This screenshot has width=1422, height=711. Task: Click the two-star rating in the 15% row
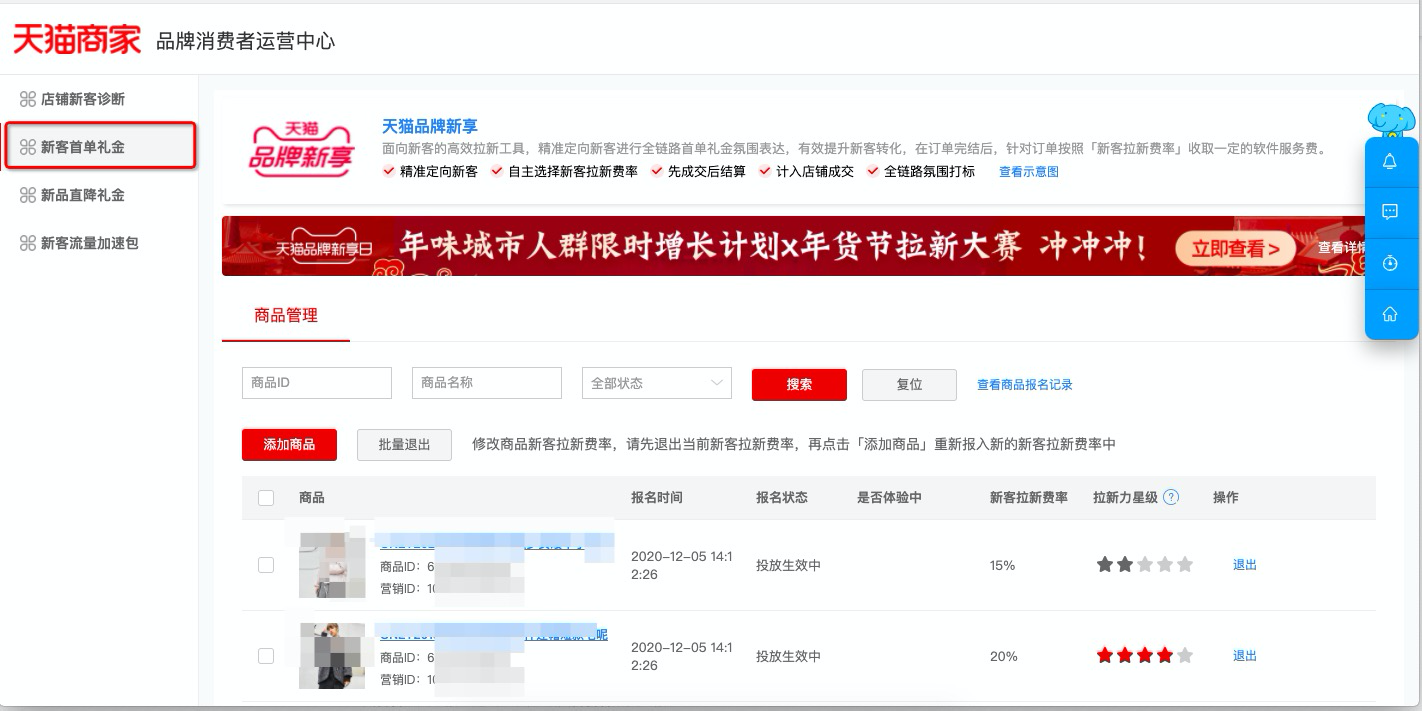[x=1145, y=565]
